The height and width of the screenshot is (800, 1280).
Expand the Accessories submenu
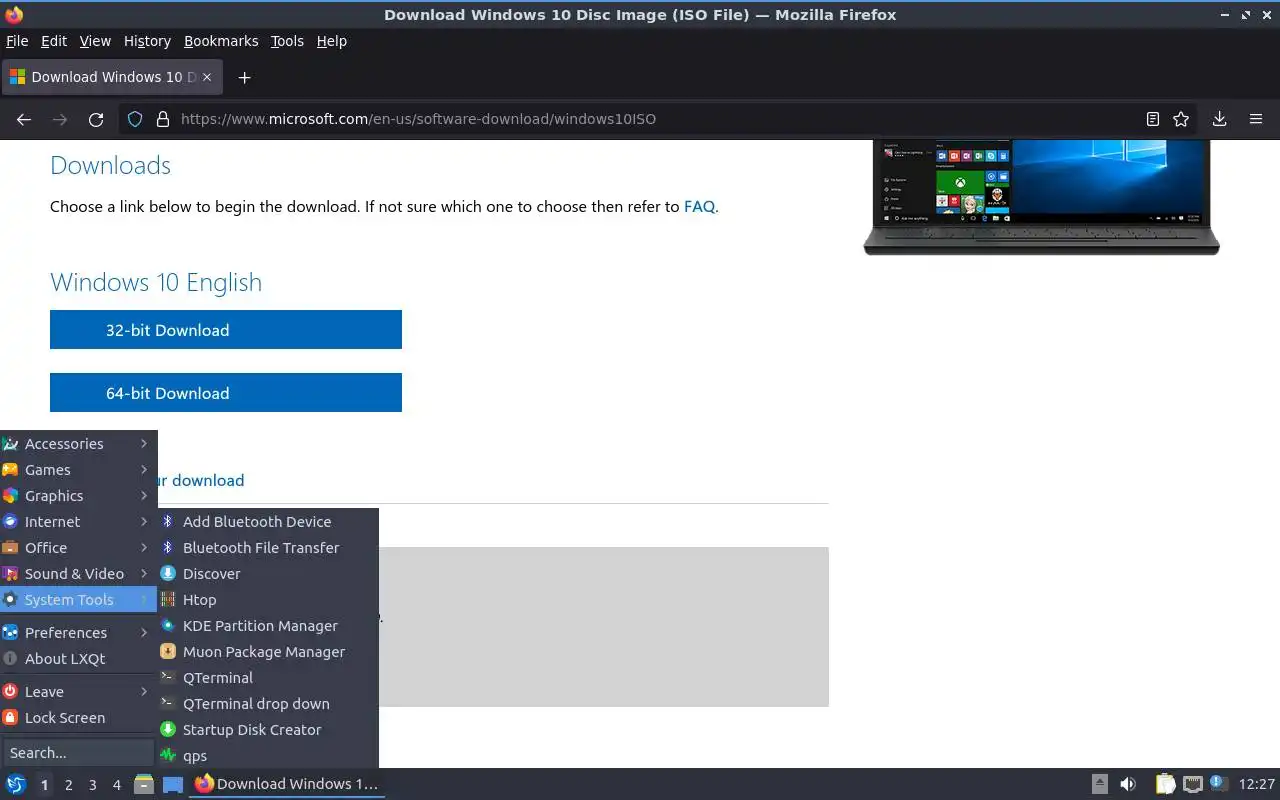(x=78, y=443)
